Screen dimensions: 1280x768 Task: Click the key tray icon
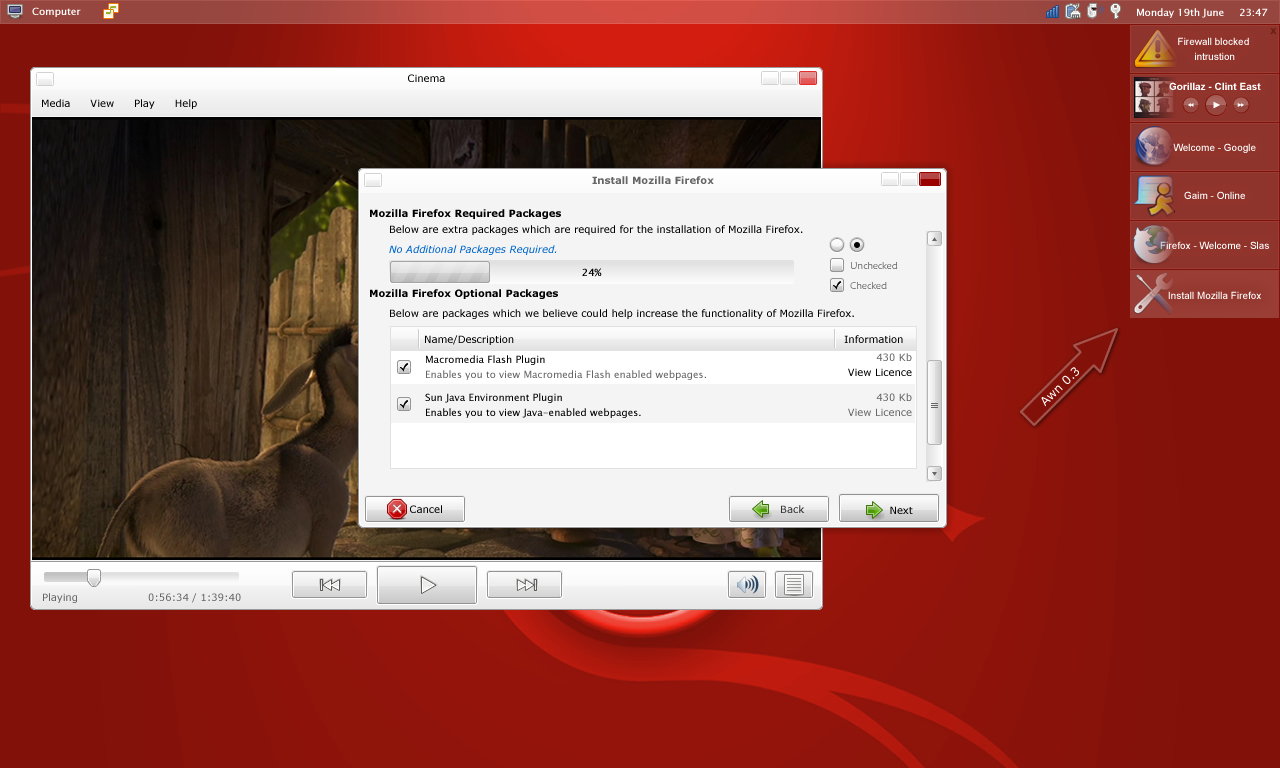[x=1115, y=12]
